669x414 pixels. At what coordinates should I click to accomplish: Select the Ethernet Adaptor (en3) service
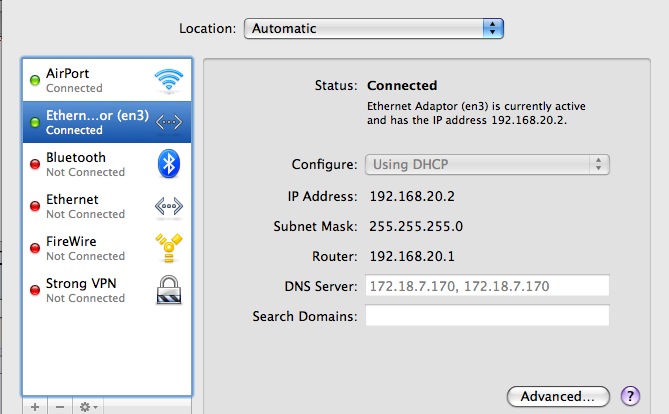[x=107, y=122]
